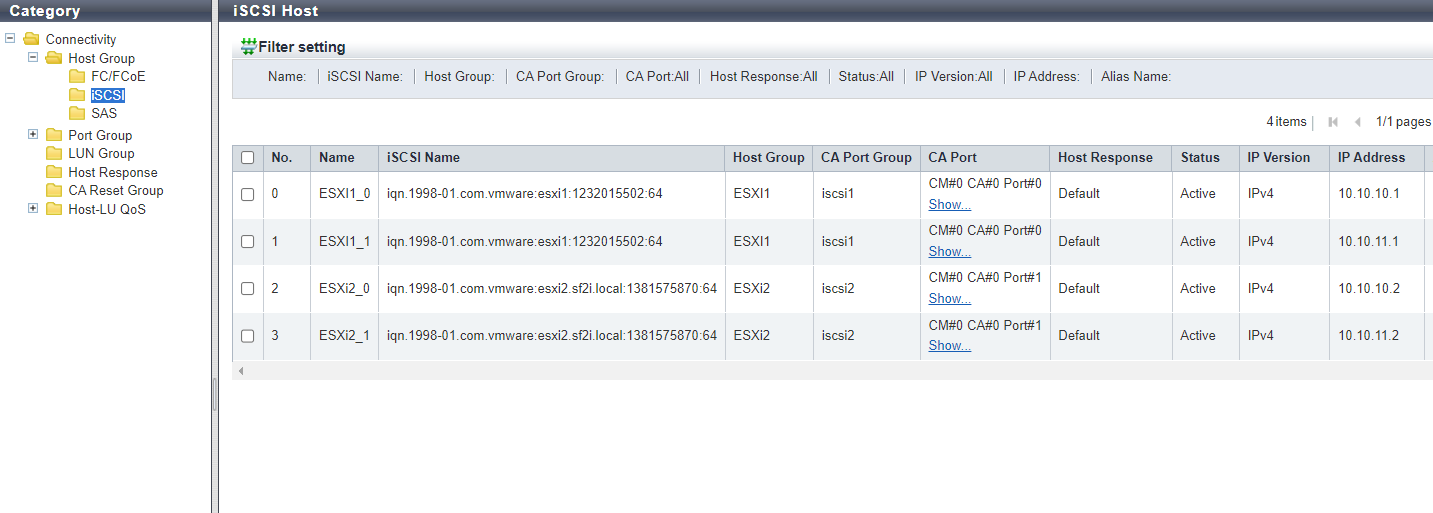The image size is (1433, 513).
Task: Open Host Response in category tree
Action: (112, 173)
